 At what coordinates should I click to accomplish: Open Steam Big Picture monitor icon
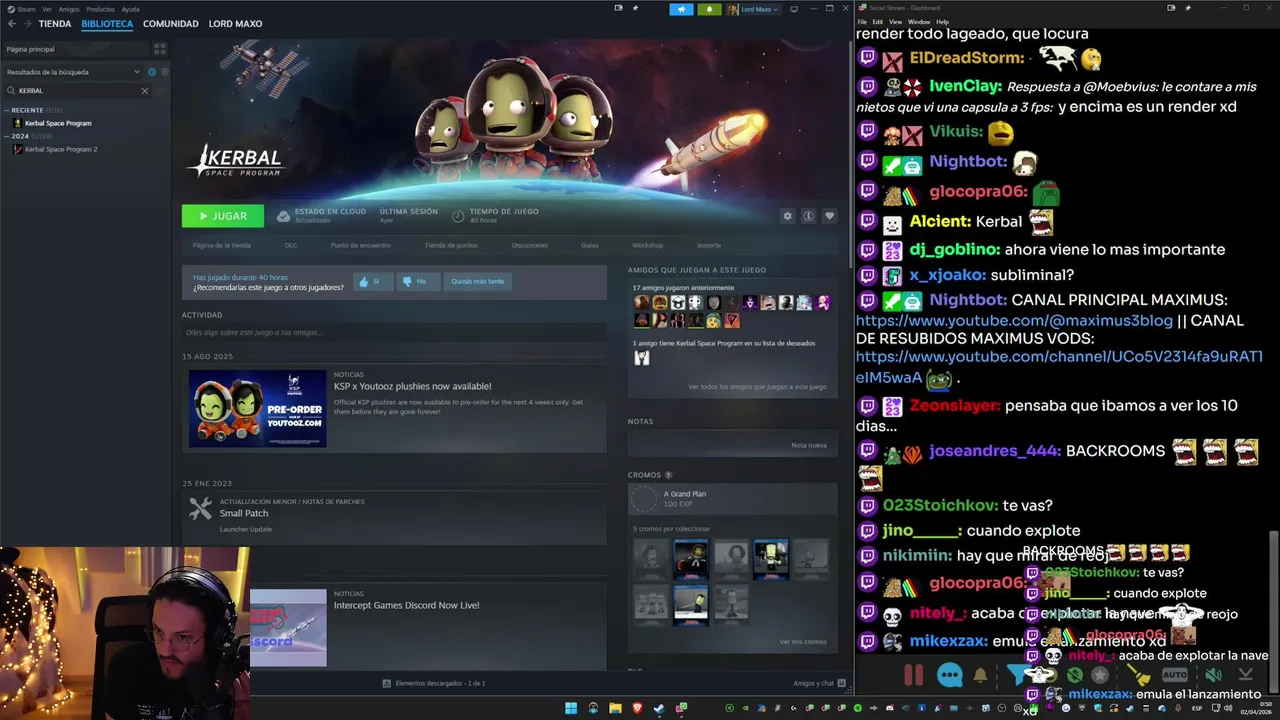click(794, 9)
